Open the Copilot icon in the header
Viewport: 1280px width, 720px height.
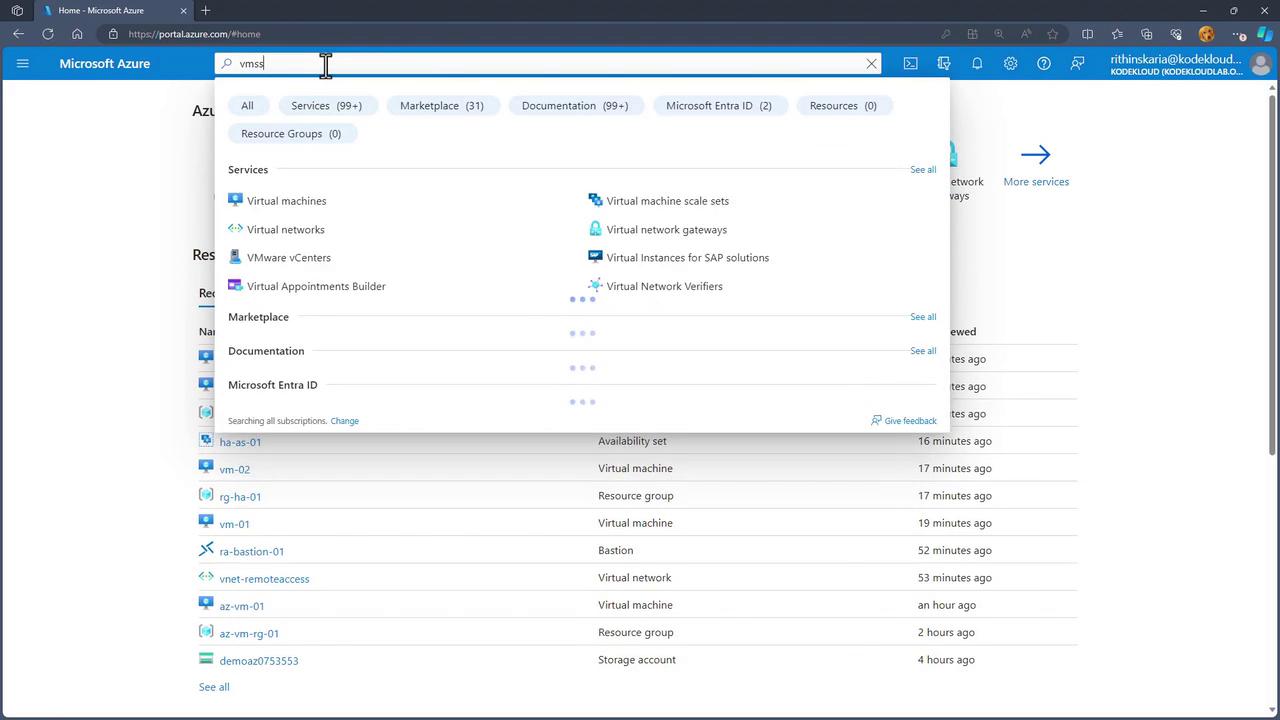coord(943,63)
